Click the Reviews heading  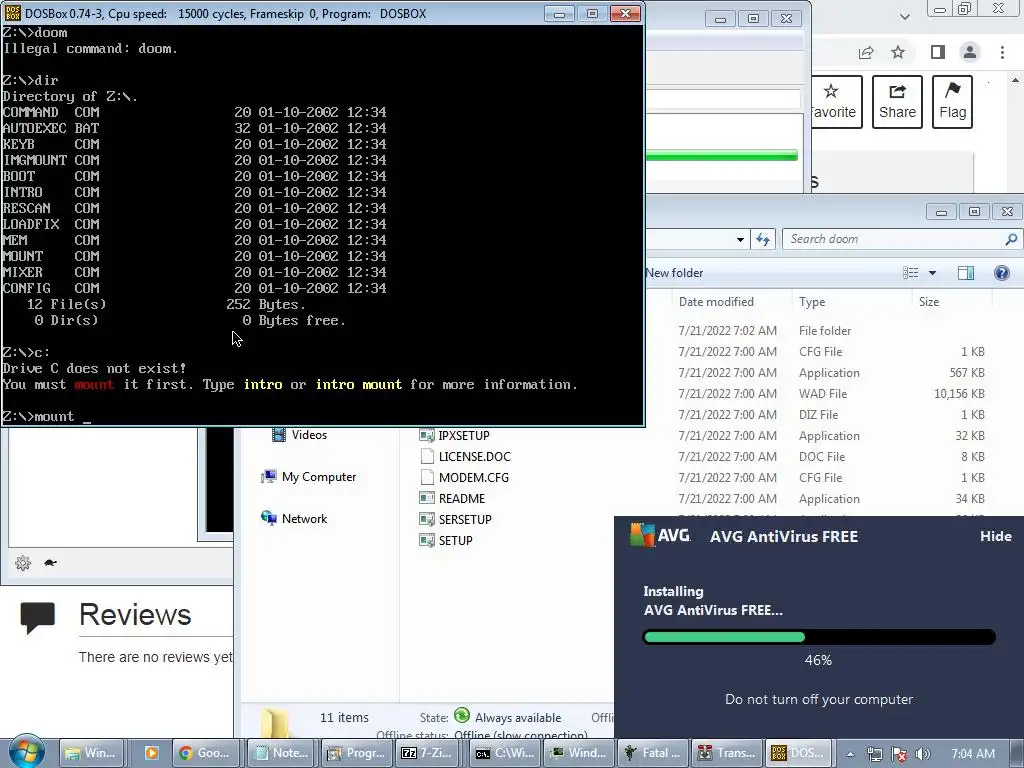135,615
